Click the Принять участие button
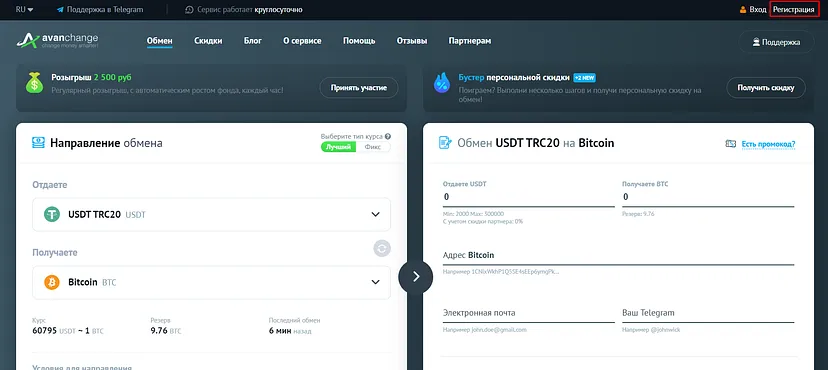 coord(359,88)
